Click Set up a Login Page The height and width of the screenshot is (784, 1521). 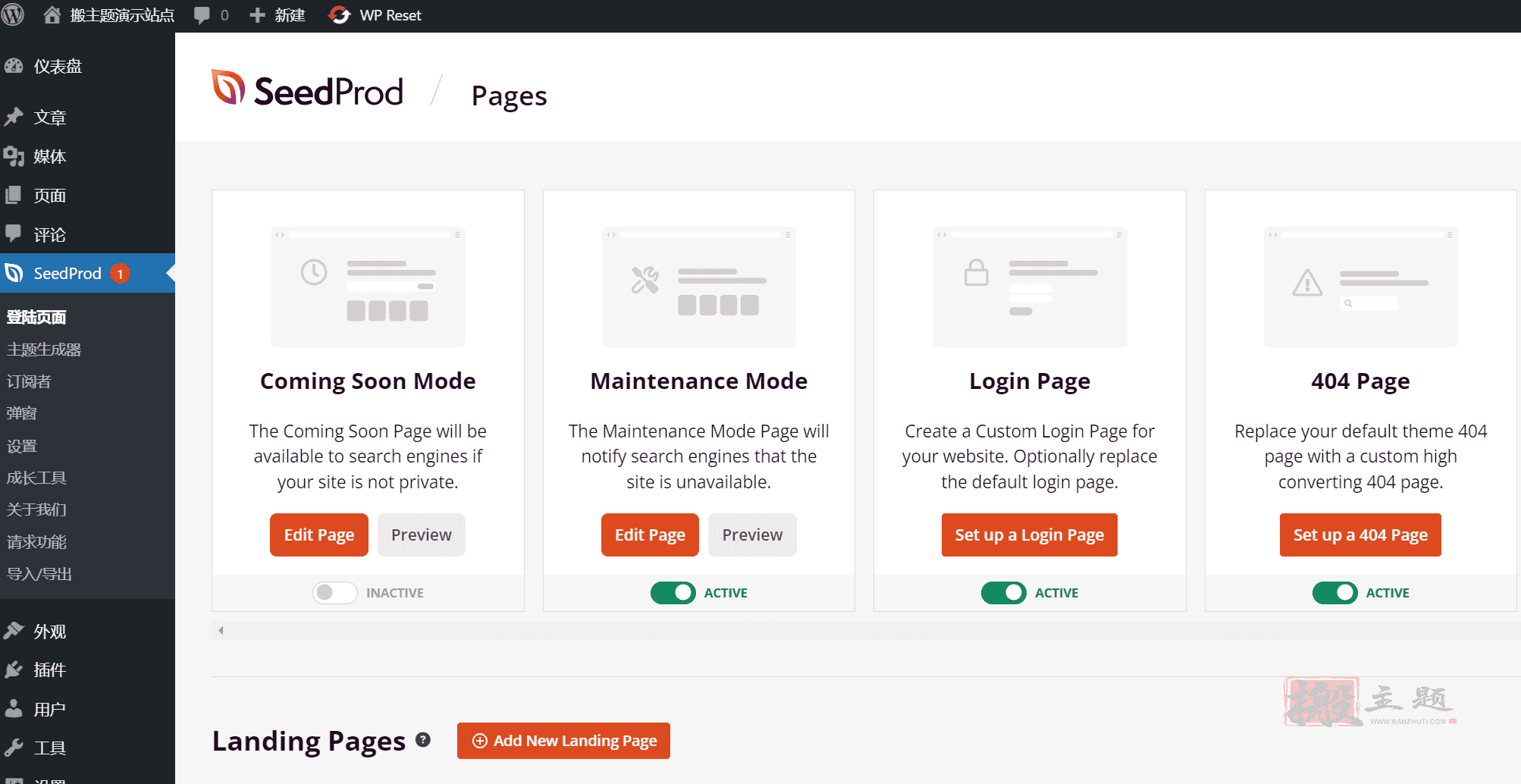pyautogui.click(x=1030, y=535)
